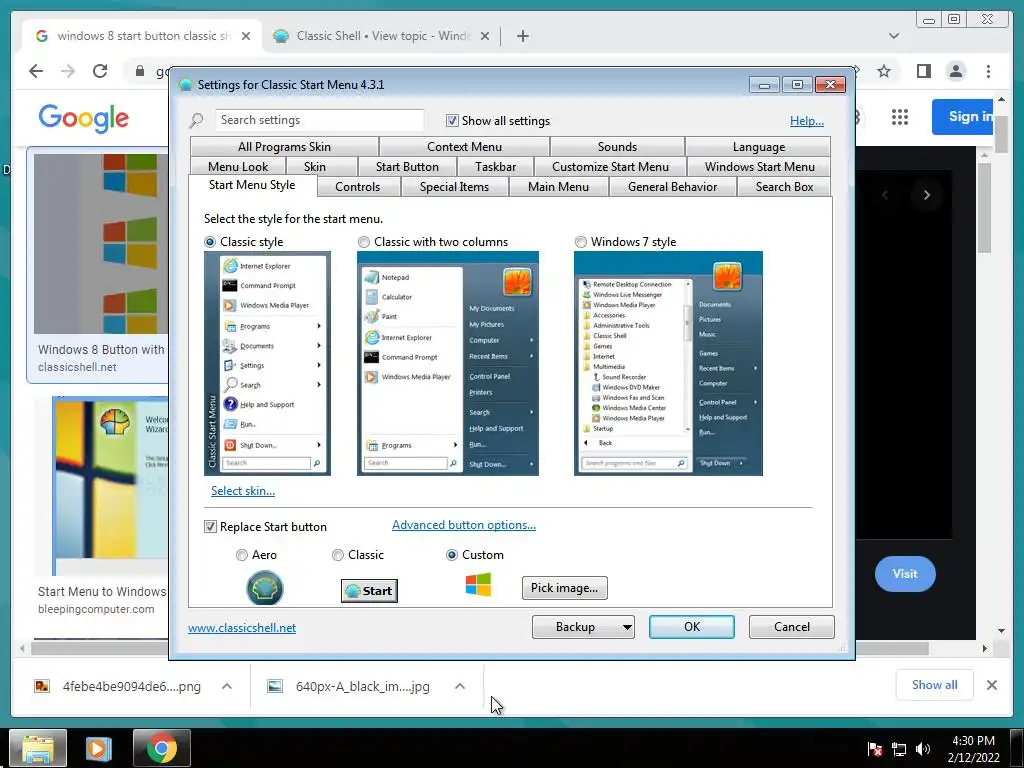Go back using Chrome's back arrow

point(36,71)
